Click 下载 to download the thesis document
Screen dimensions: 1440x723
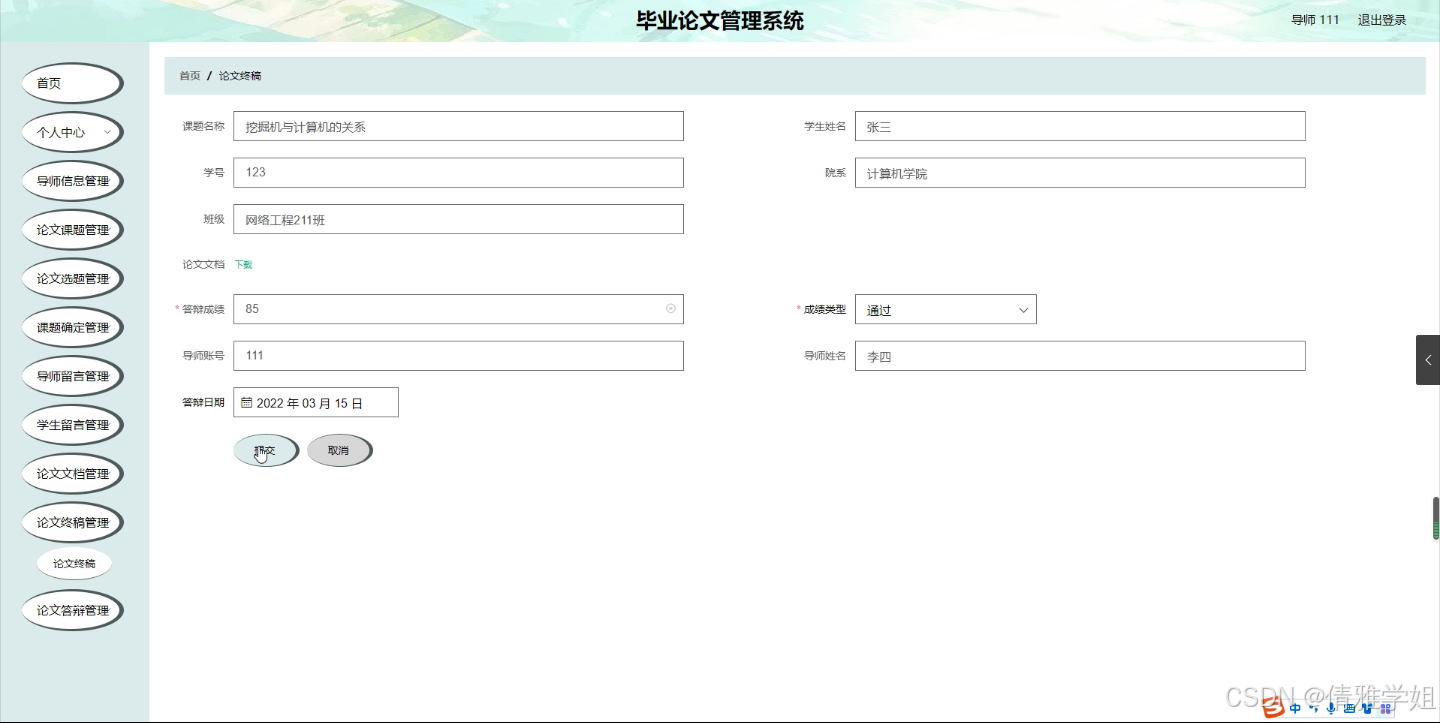coord(243,264)
